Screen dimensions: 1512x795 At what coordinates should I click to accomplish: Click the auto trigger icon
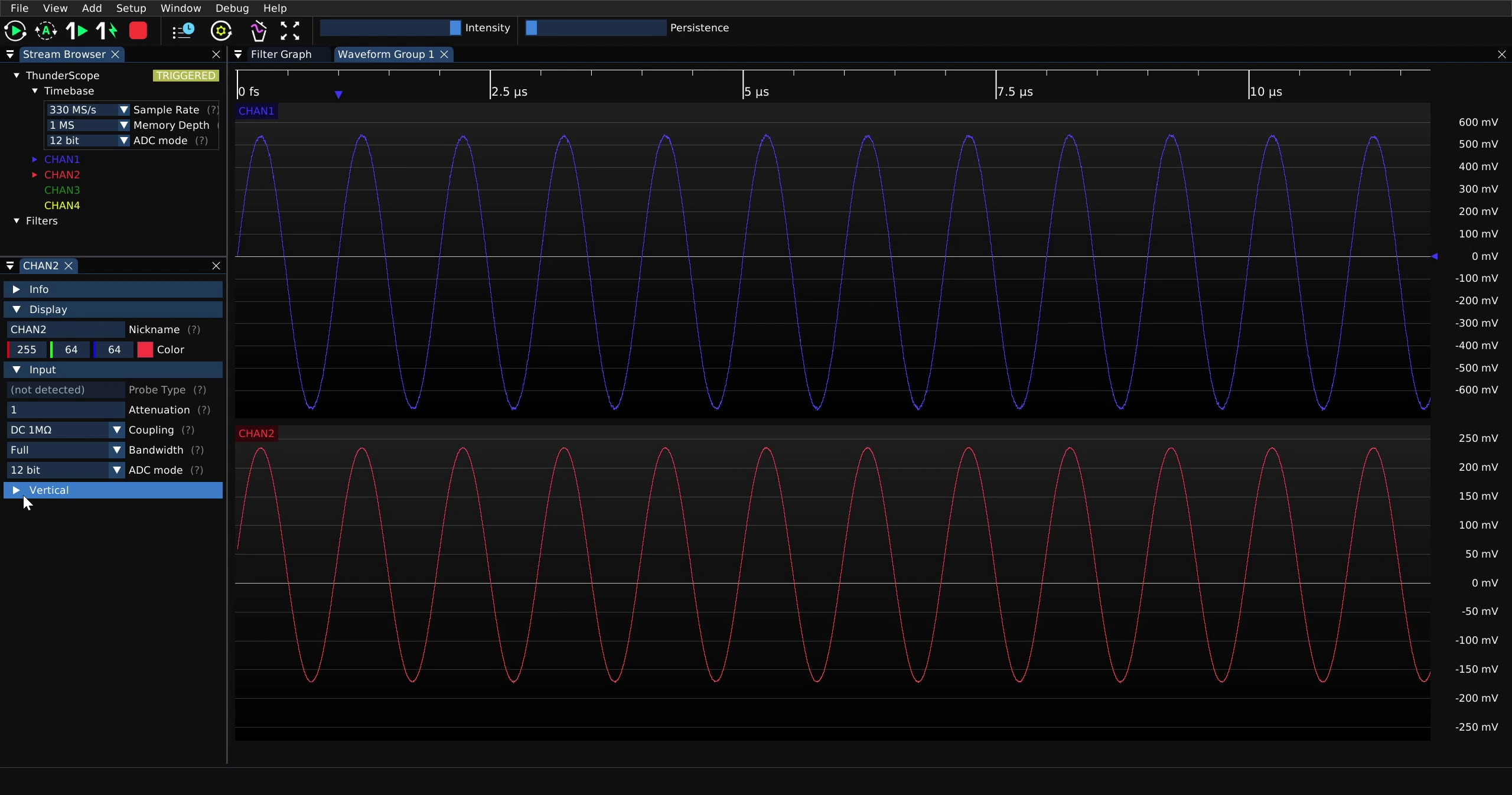coord(46,31)
